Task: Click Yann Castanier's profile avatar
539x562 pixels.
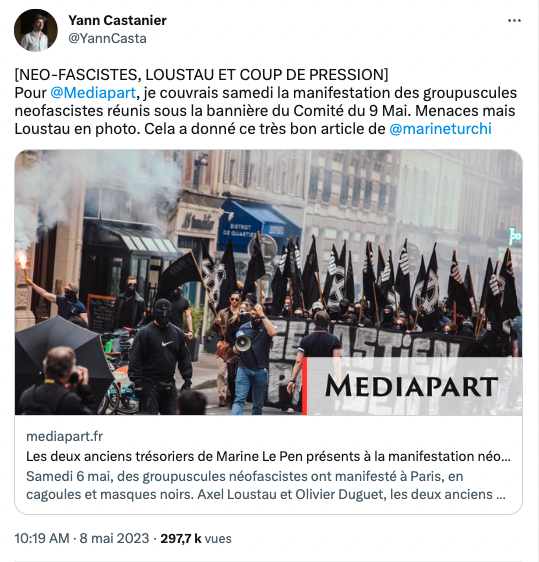Action: [35, 30]
